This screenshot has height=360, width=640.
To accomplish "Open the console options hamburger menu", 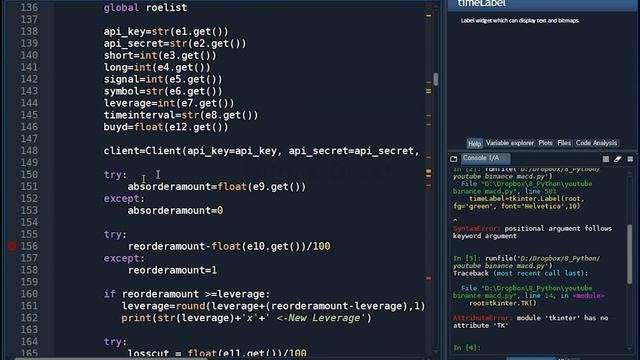I will [x=630, y=159].
